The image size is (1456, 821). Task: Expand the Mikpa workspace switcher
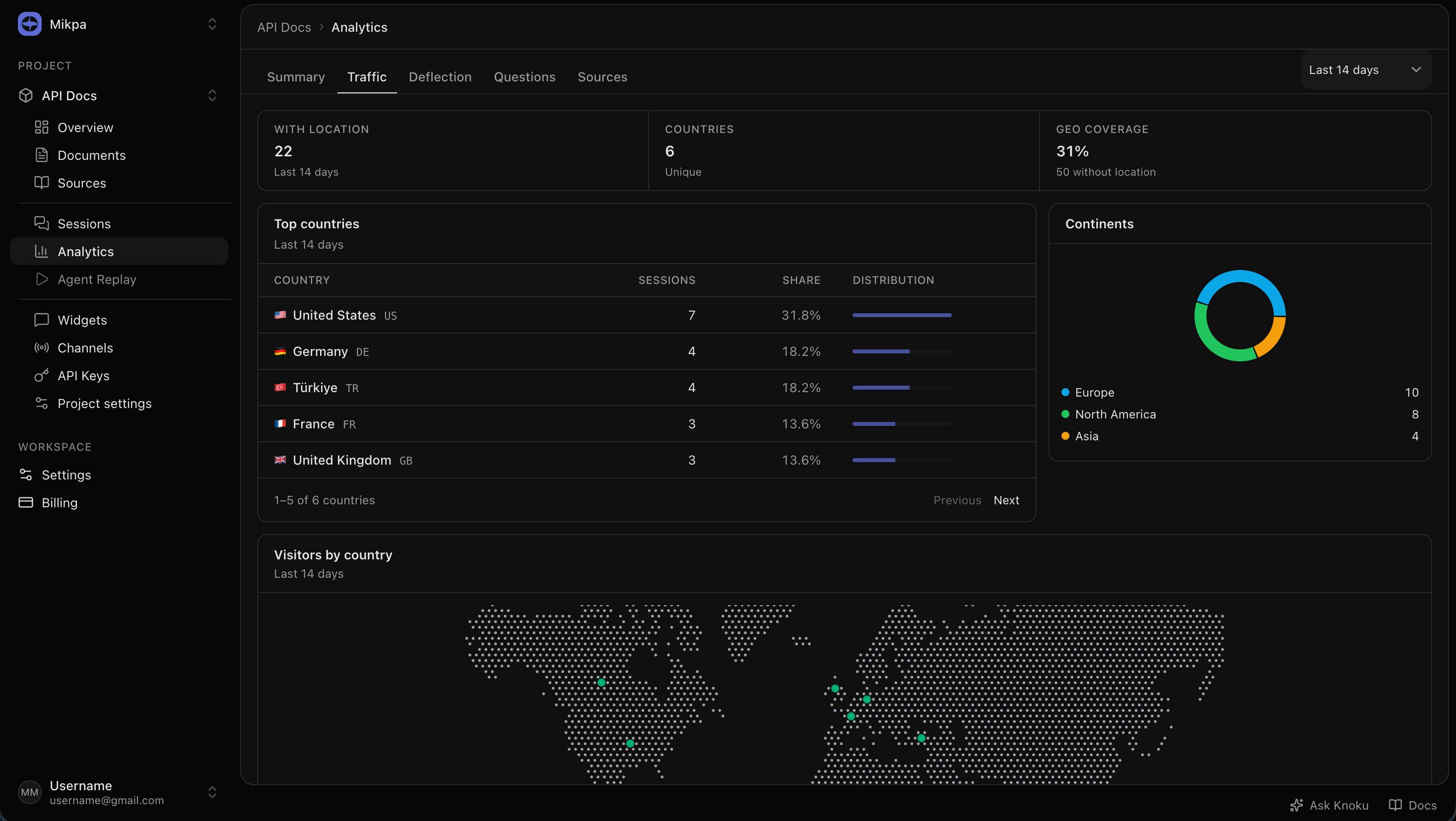(x=212, y=24)
